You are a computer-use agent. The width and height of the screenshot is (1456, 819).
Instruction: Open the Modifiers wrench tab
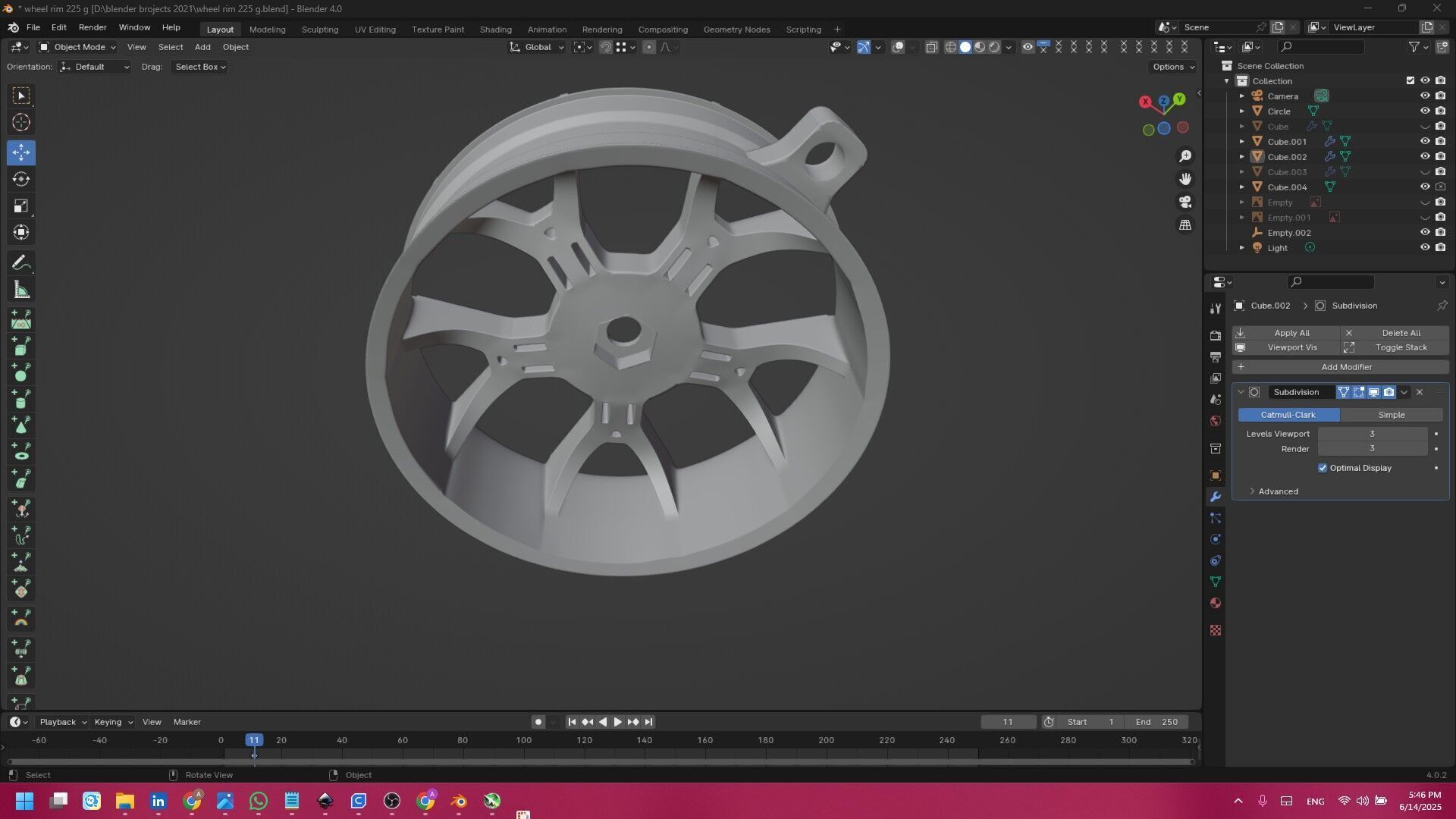tap(1216, 497)
